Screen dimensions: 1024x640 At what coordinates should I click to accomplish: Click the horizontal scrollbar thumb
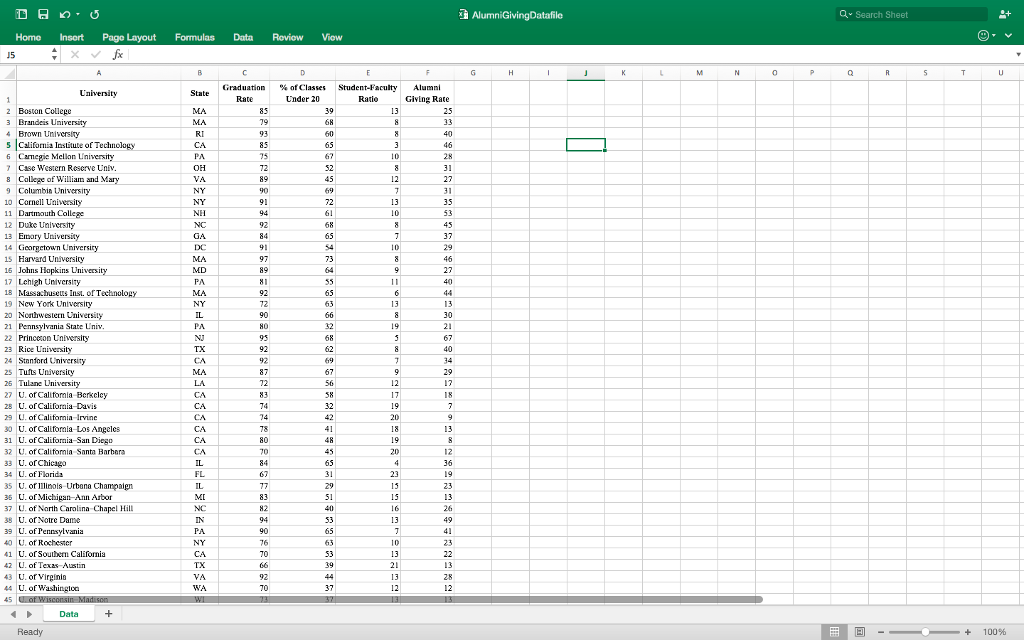[x=390, y=599]
